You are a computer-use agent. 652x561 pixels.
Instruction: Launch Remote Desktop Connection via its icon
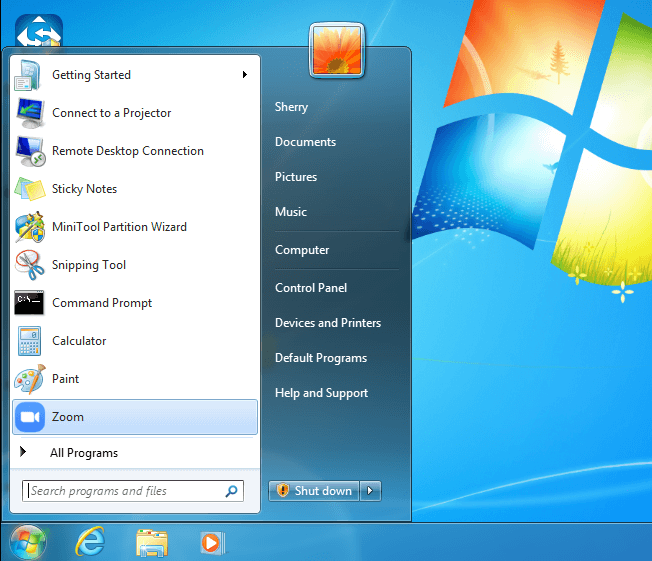(x=30, y=151)
